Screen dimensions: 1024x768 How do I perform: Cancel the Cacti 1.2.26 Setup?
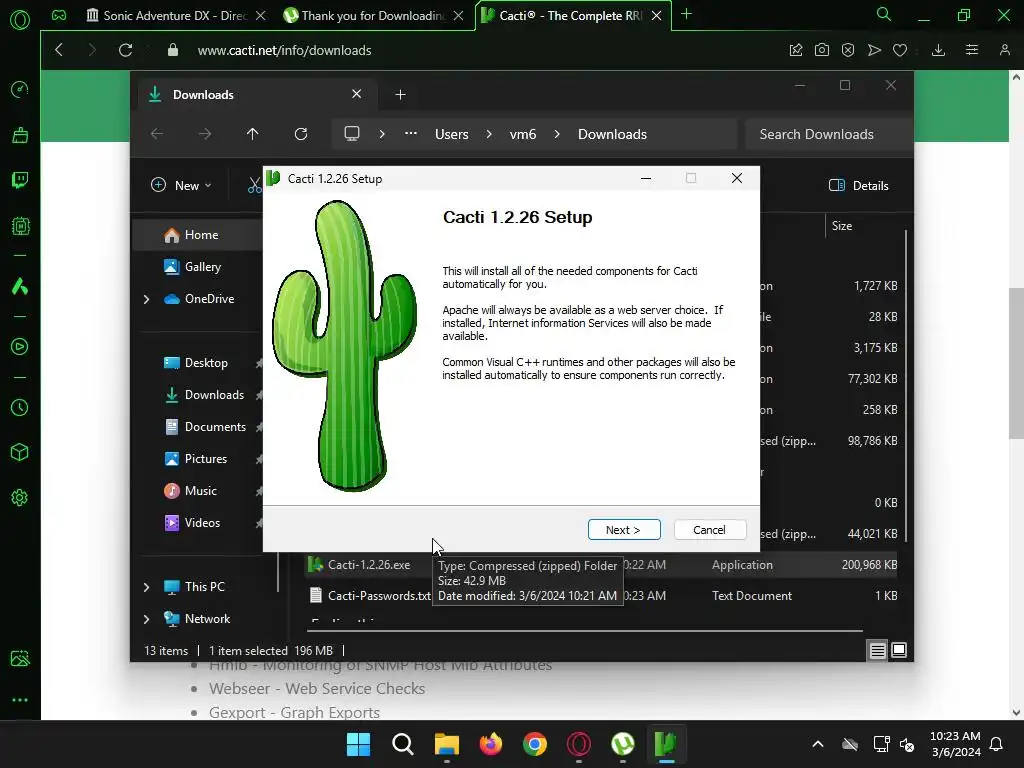(x=709, y=530)
